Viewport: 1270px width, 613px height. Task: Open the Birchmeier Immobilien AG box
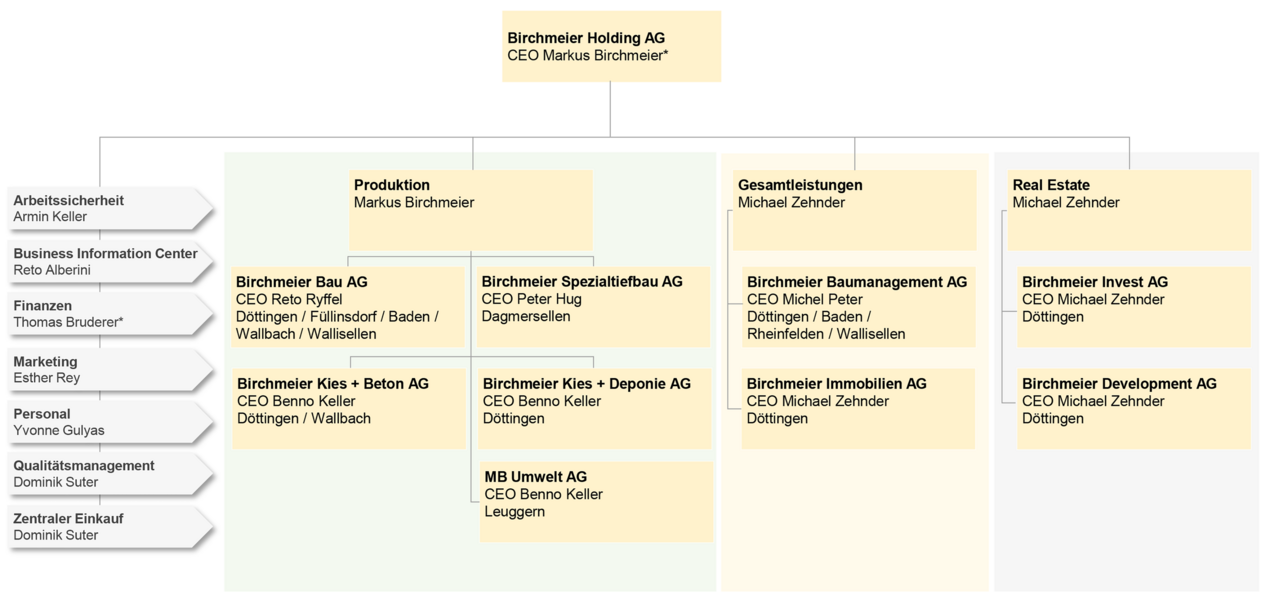(858, 408)
